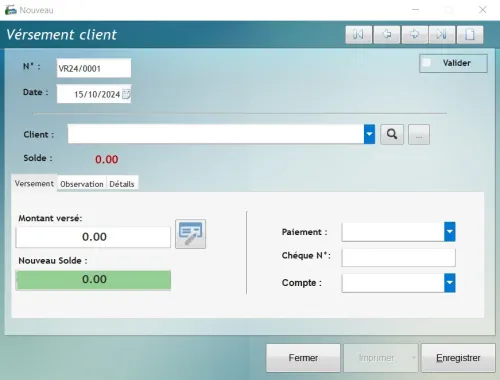Jump to the last record

tap(442, 35)
